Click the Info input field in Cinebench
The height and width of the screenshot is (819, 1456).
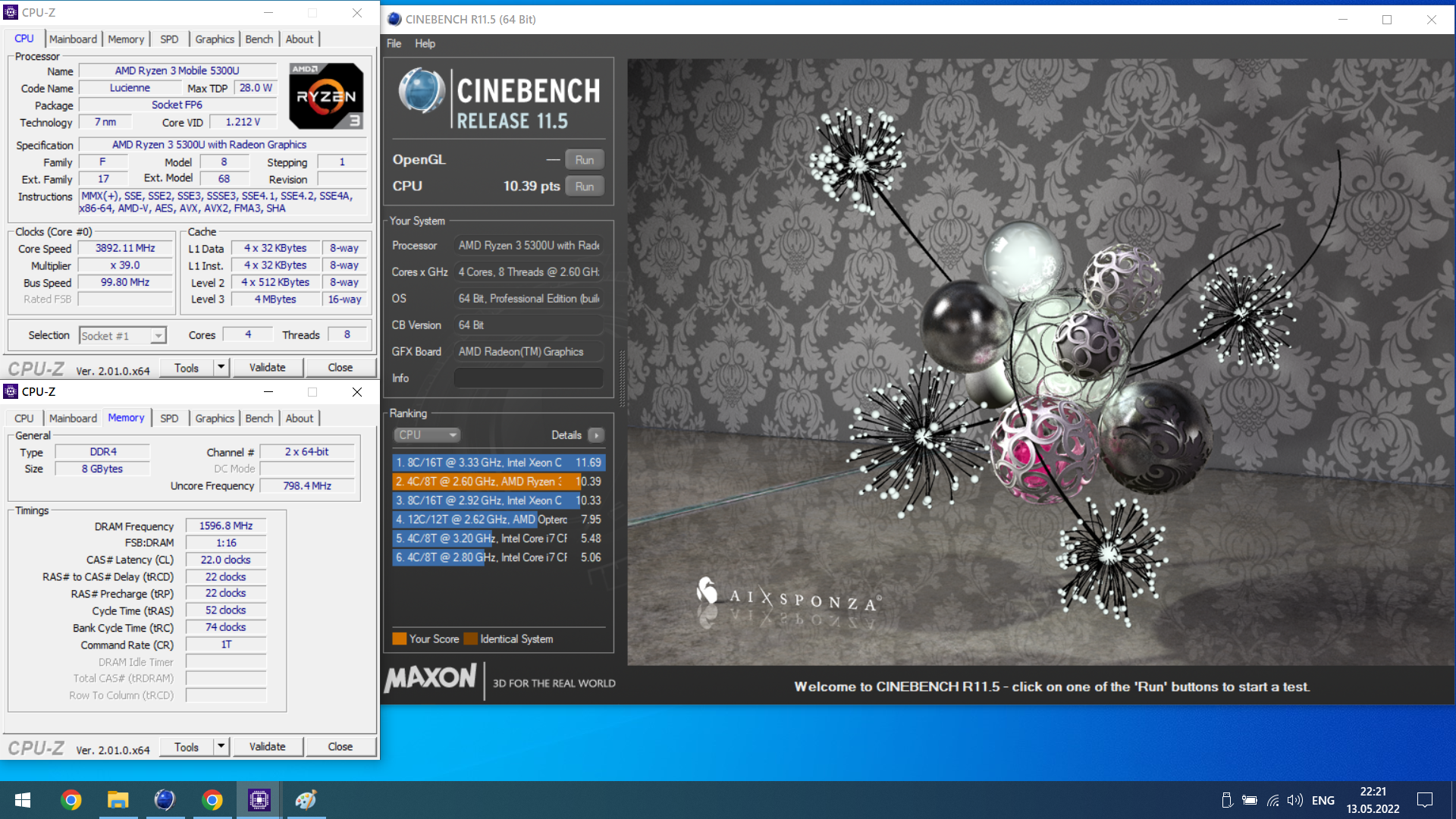click(529, 378)
